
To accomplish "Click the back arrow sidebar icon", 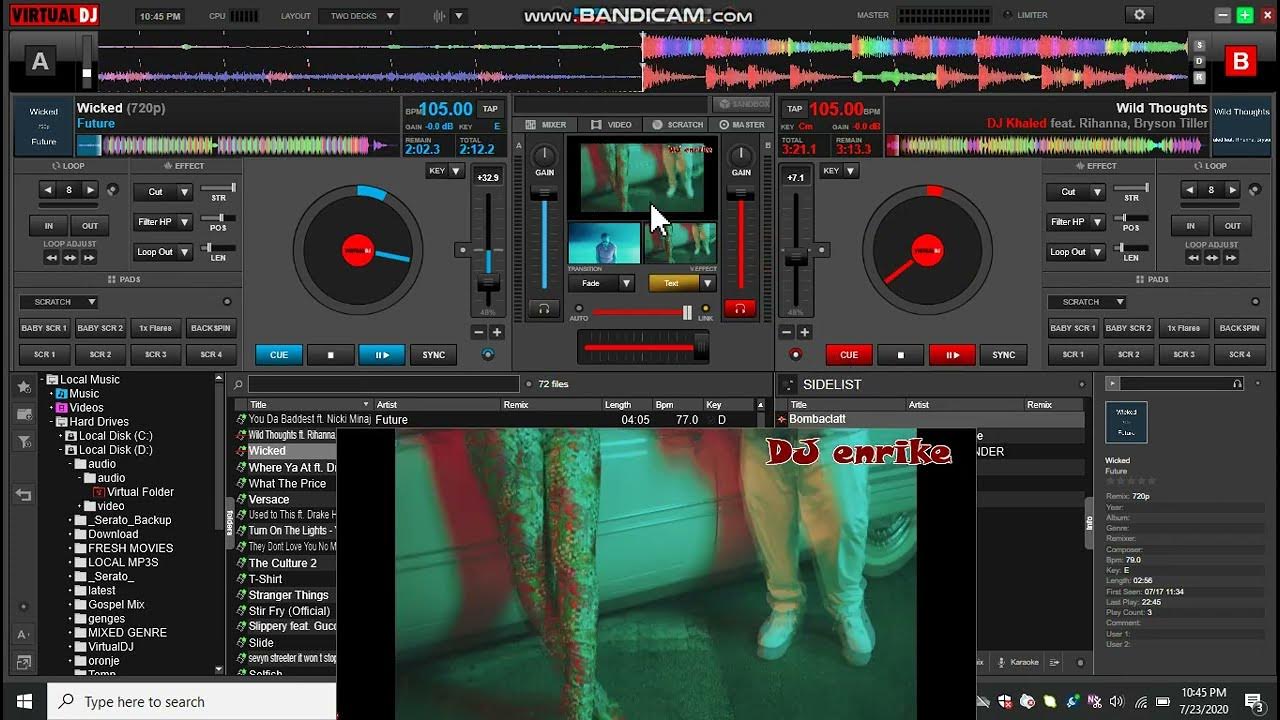I will coord(24,495).
